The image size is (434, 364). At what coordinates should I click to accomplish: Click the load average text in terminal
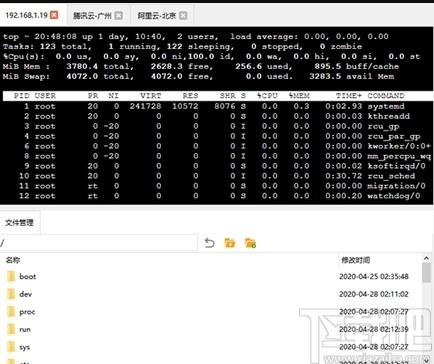pos(309,36)
